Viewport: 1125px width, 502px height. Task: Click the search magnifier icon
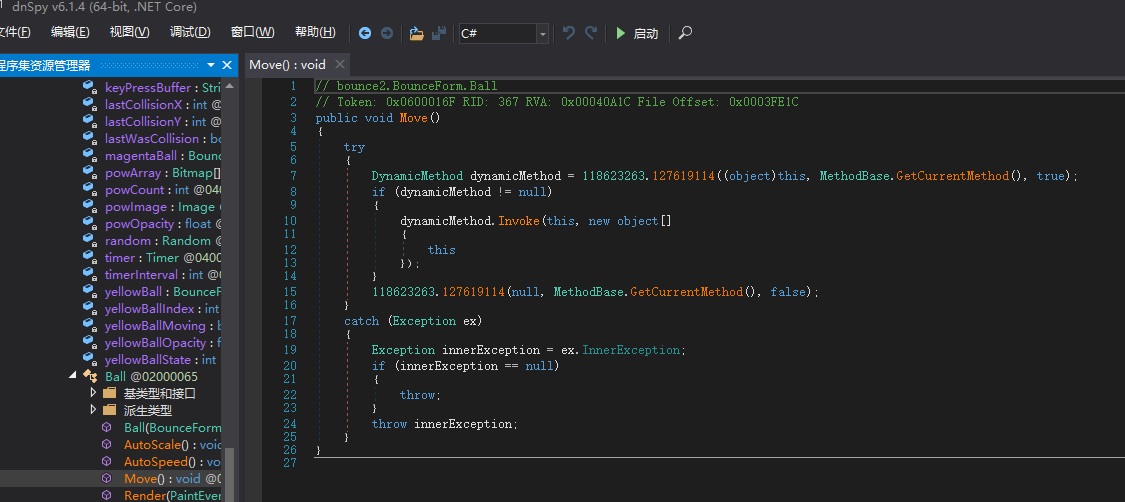[685, 33]
